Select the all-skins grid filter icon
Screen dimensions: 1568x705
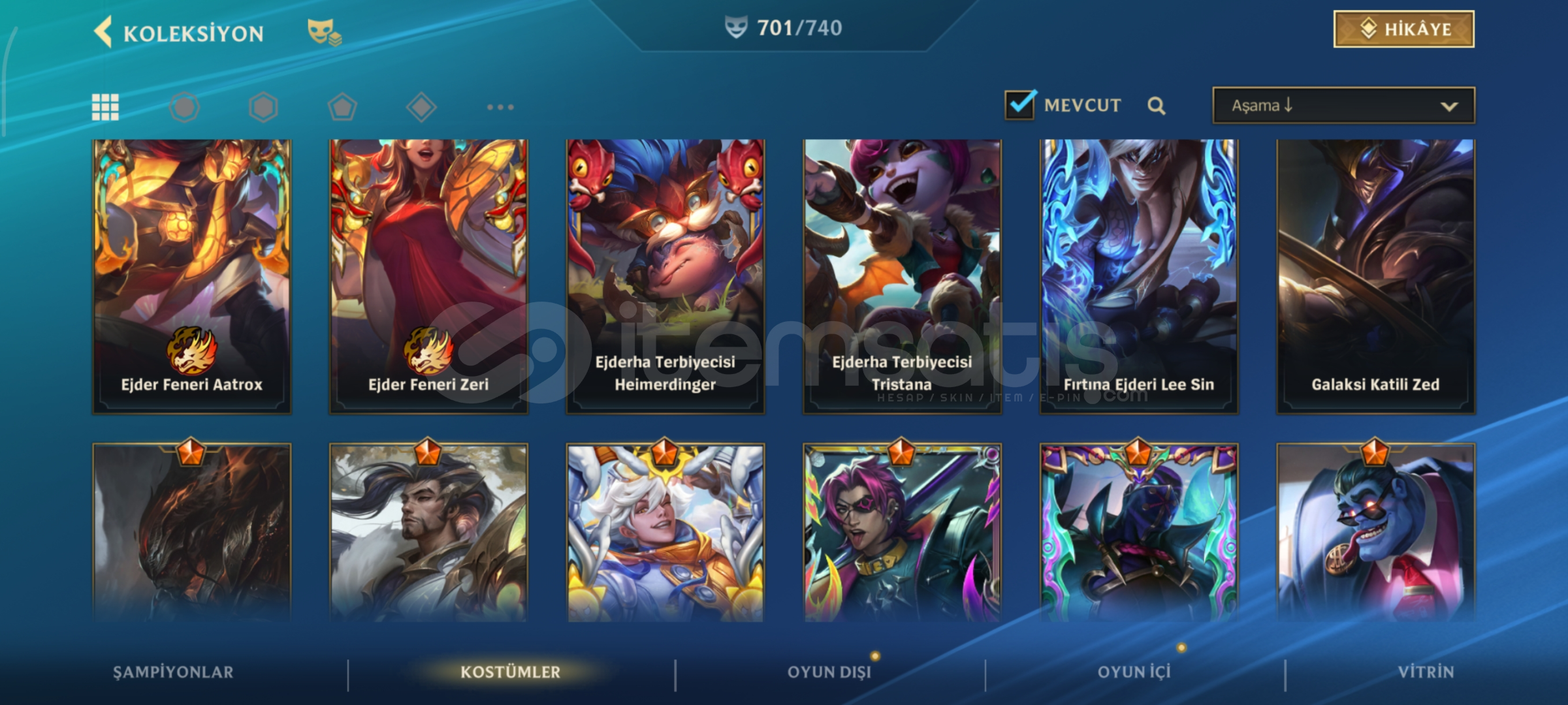[x=105, y=107]
